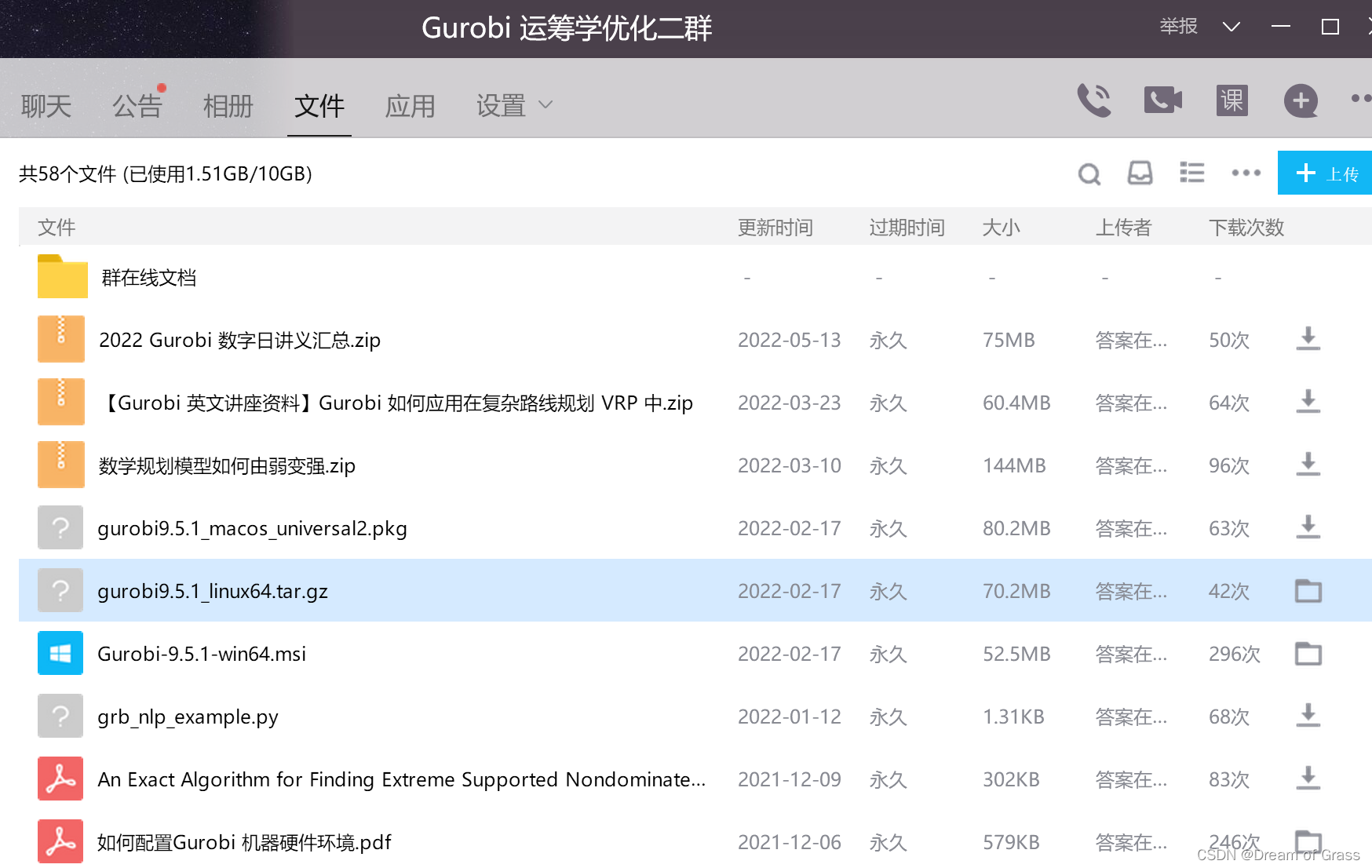Click the 296次 download count
The image size is (1372, 868).
click(x=1235, y=654)
